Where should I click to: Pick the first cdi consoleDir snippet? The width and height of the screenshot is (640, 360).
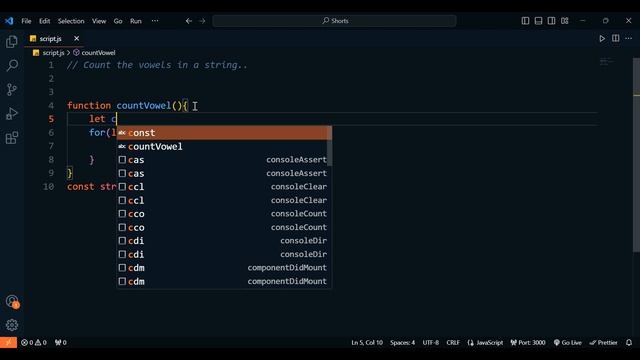[x=224, y=240]
